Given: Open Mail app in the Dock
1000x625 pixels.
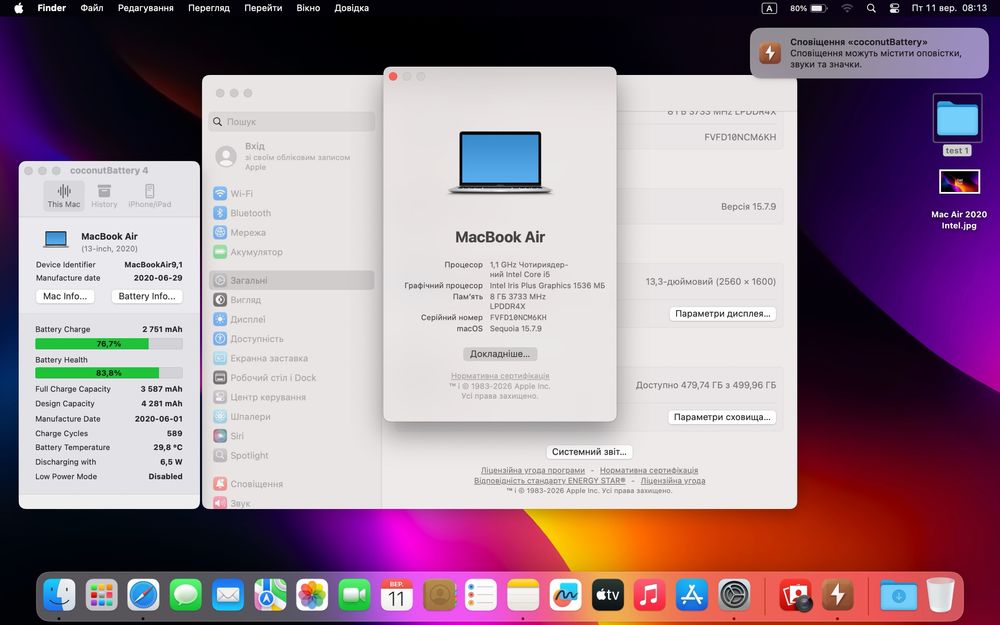Looking at the screenshot, I should [x=228, y=595].
